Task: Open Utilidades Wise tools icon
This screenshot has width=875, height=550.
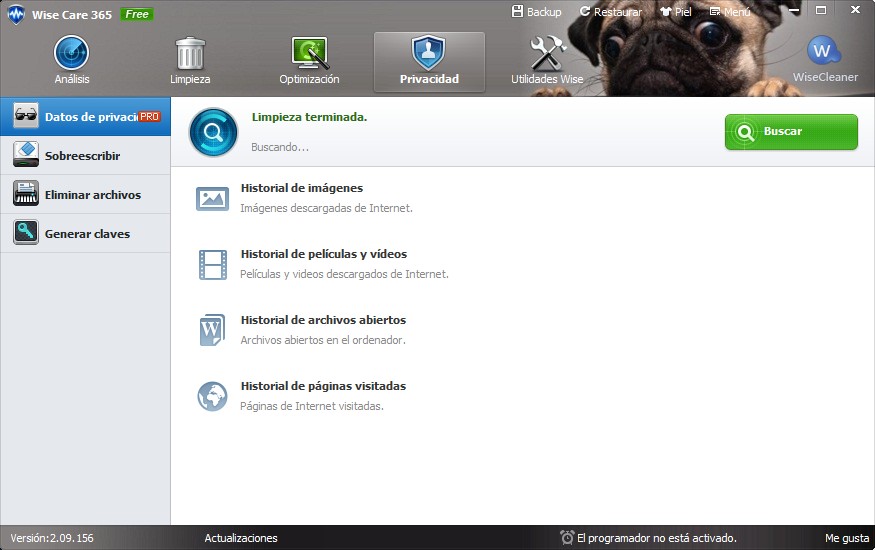Action: [547, 53]
